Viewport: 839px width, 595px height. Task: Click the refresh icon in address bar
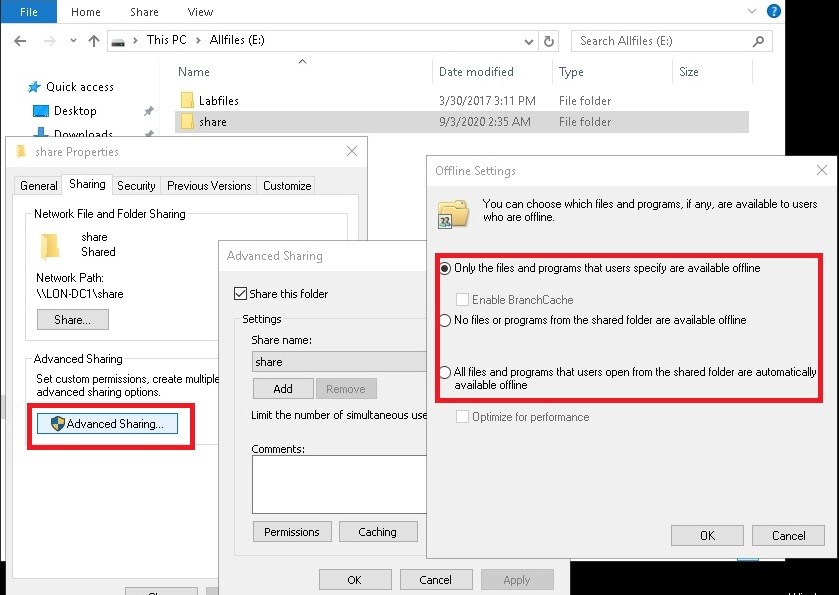point(549,41)
